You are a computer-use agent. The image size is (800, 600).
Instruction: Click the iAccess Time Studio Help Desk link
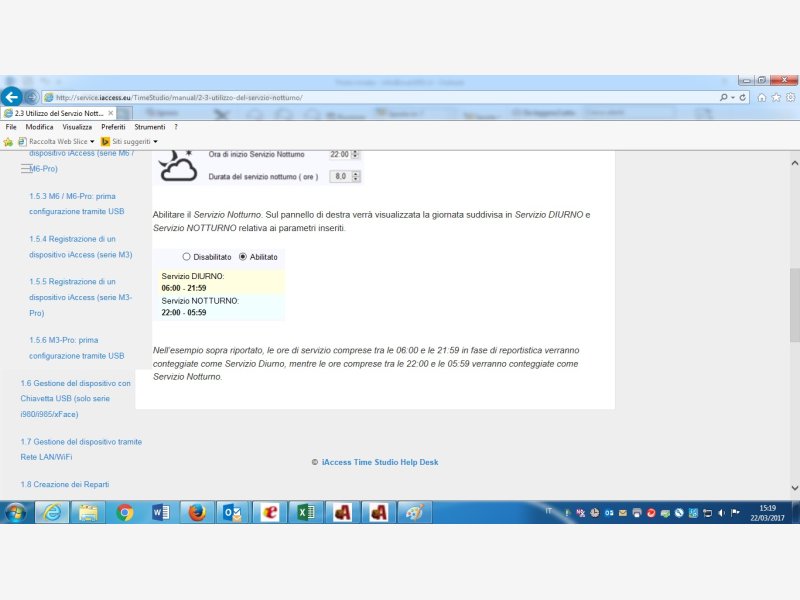pyautogui.click(x=380, y=462)
